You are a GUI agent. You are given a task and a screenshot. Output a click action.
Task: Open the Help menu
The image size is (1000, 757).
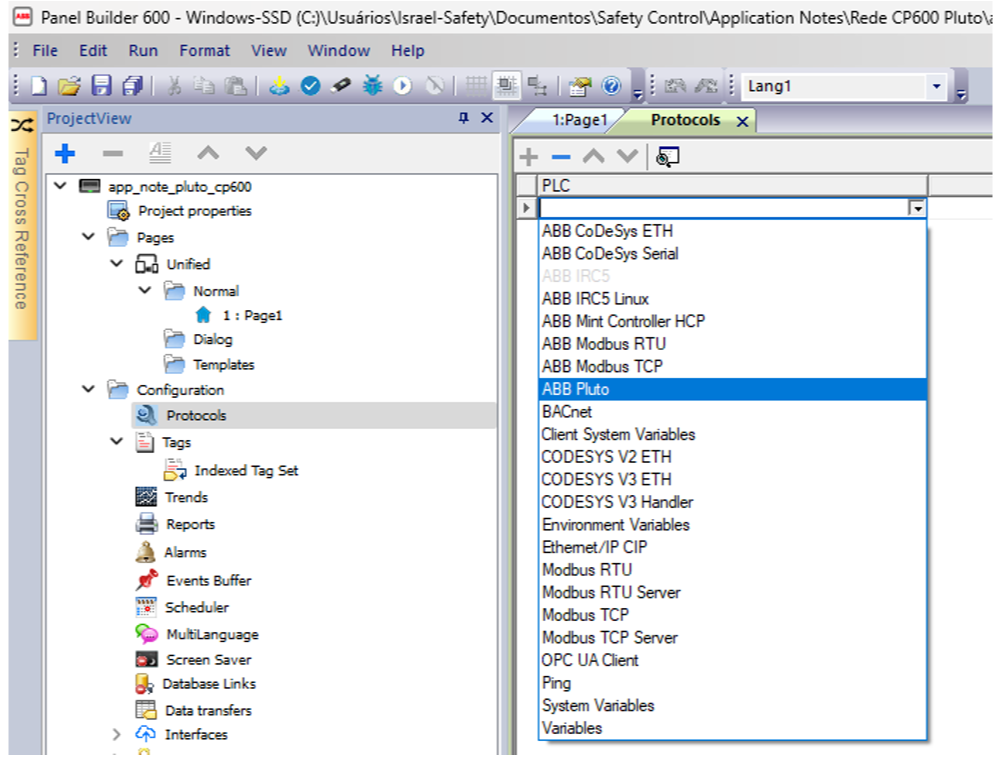pyautogui.click(x=408, y=50)
